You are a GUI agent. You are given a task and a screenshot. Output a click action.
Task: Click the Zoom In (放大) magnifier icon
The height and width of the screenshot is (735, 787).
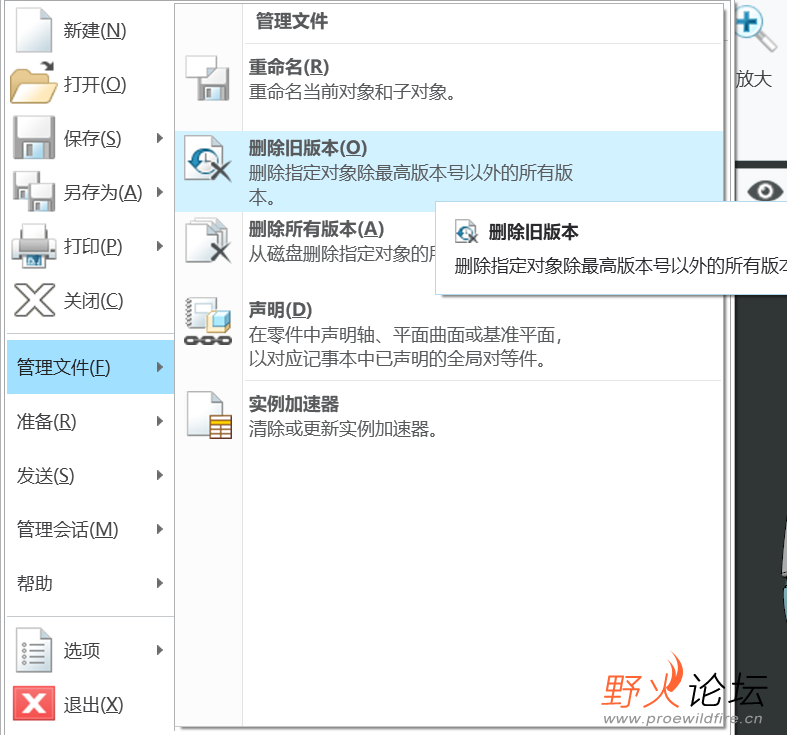[x=755, y=28]
